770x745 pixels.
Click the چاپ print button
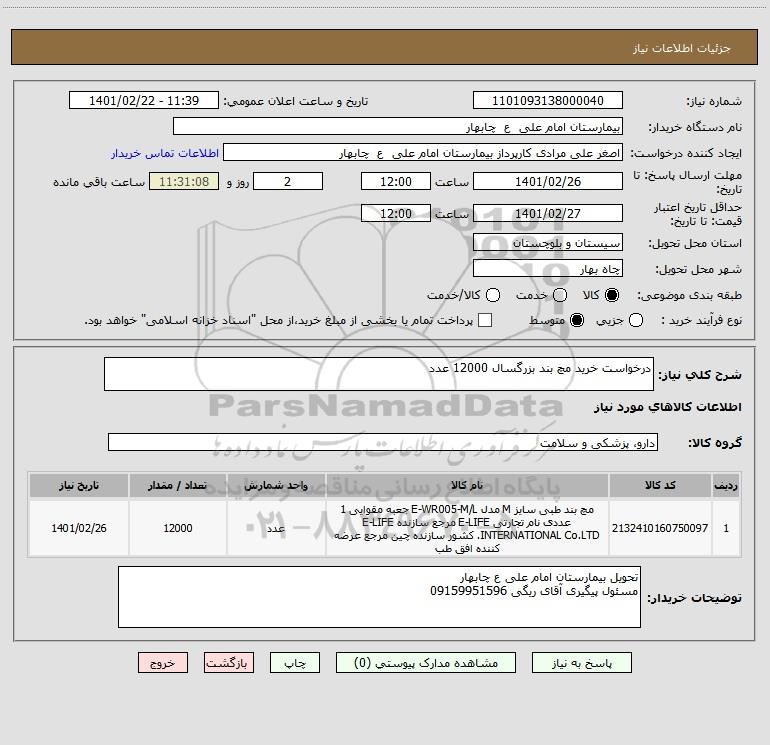[295, 663]
